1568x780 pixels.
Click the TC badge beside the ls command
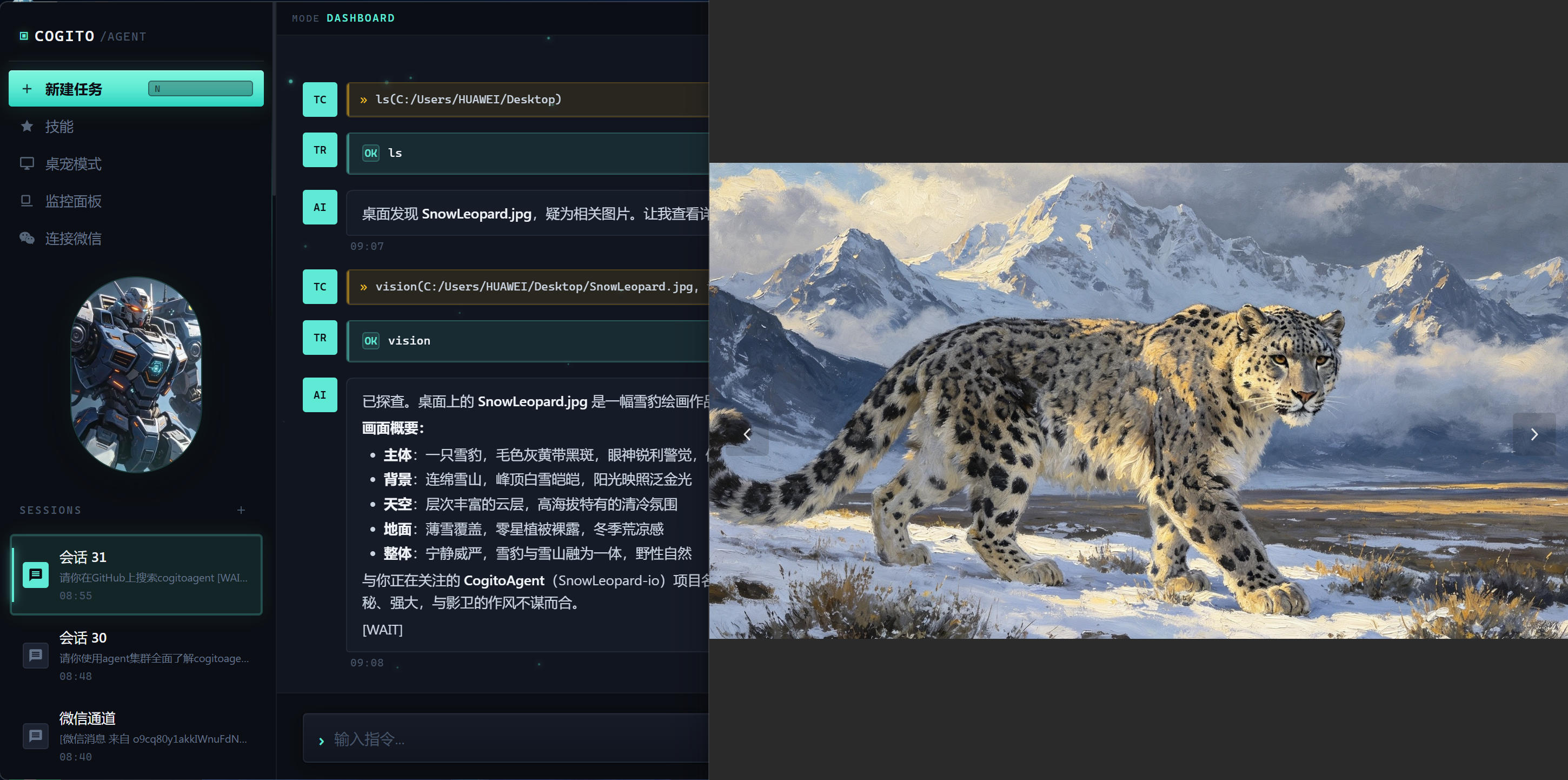click(x=320, y=99)
